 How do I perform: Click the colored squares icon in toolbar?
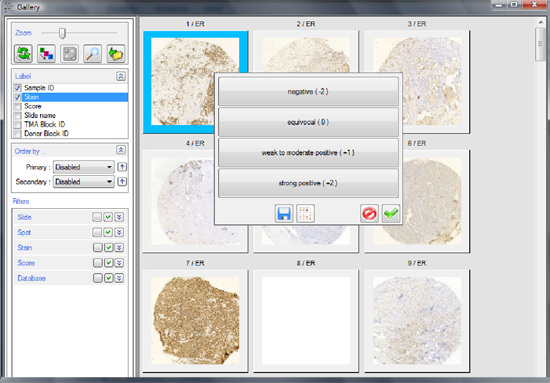point(46,54)
